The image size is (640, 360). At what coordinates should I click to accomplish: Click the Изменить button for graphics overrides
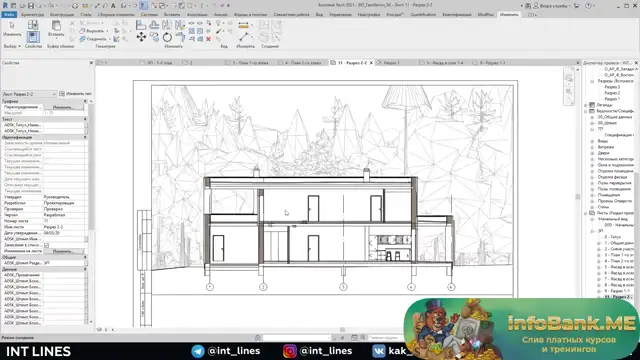click(63, 107)
